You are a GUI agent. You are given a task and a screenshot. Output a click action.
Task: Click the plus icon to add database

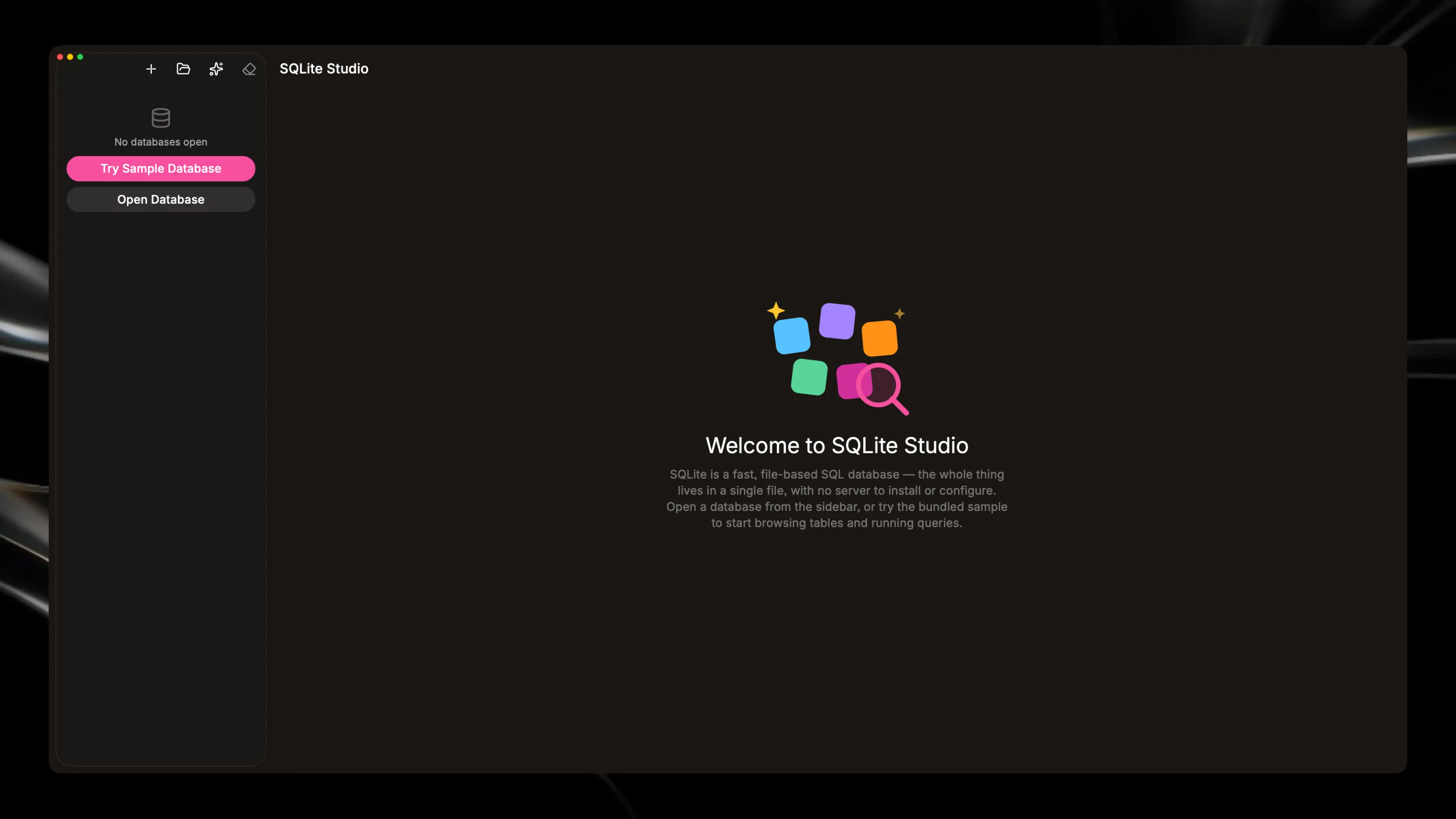[151, 69]
